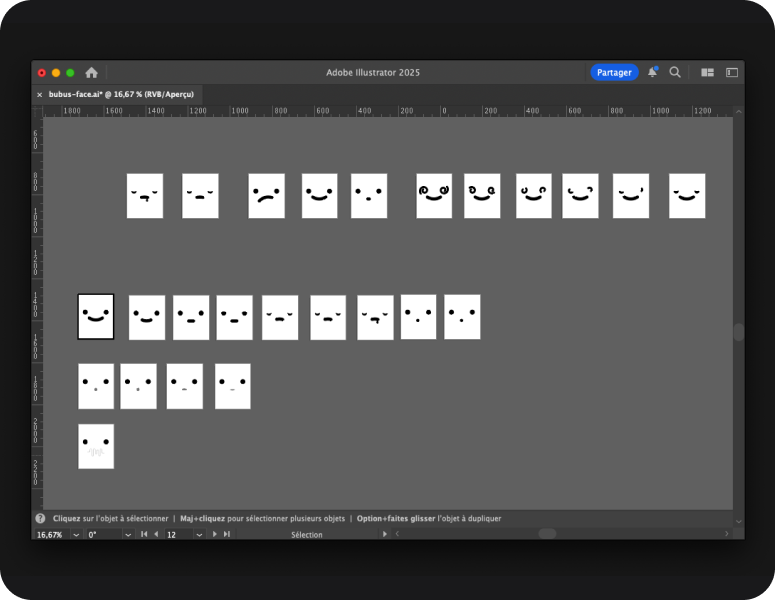Click the horizontal scrollbar thumb
This screenshot has width=775, height=600.
coord(547,534)
